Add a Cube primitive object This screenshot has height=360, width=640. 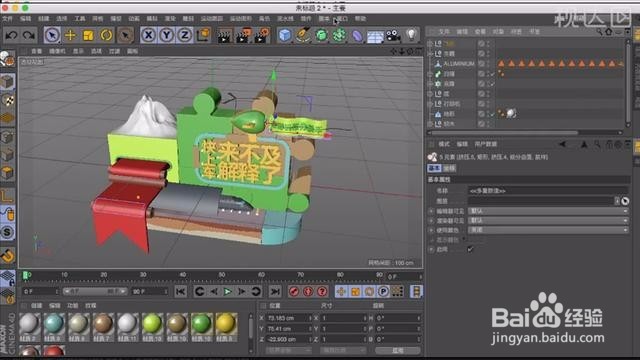click(x=285, y=35)
